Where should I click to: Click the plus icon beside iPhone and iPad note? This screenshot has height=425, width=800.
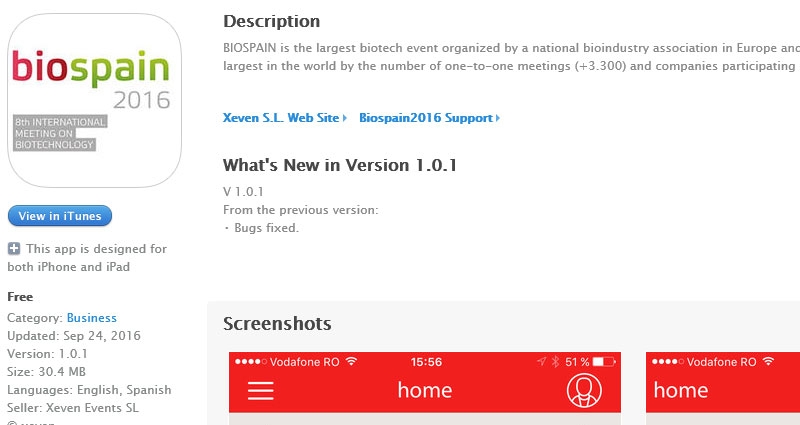14,249
